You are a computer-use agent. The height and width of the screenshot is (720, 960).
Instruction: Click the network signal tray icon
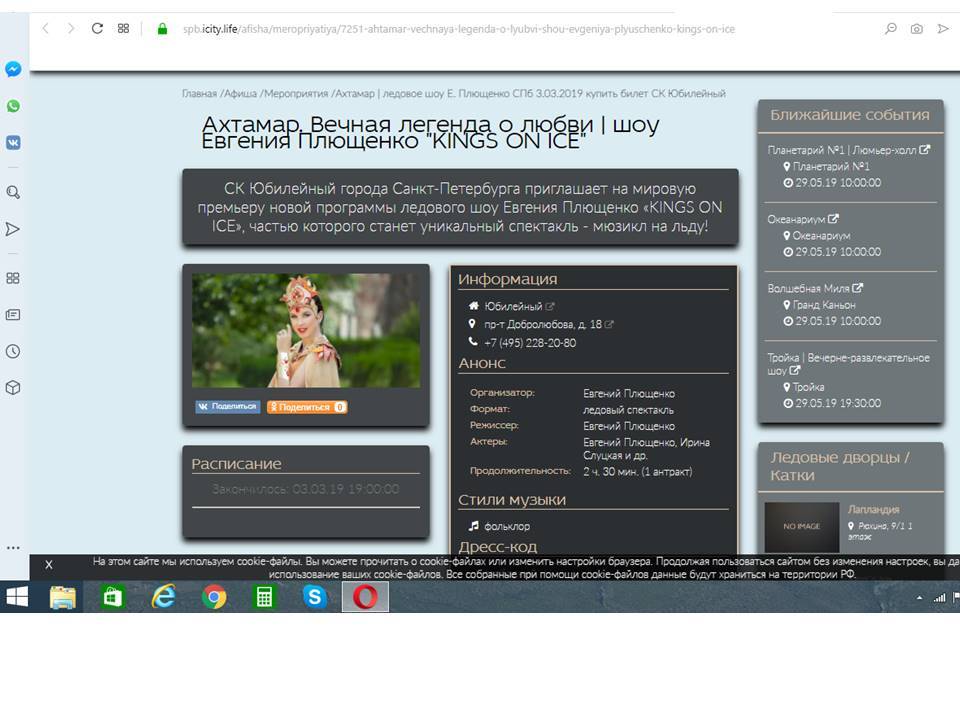[x=939, y=598]
